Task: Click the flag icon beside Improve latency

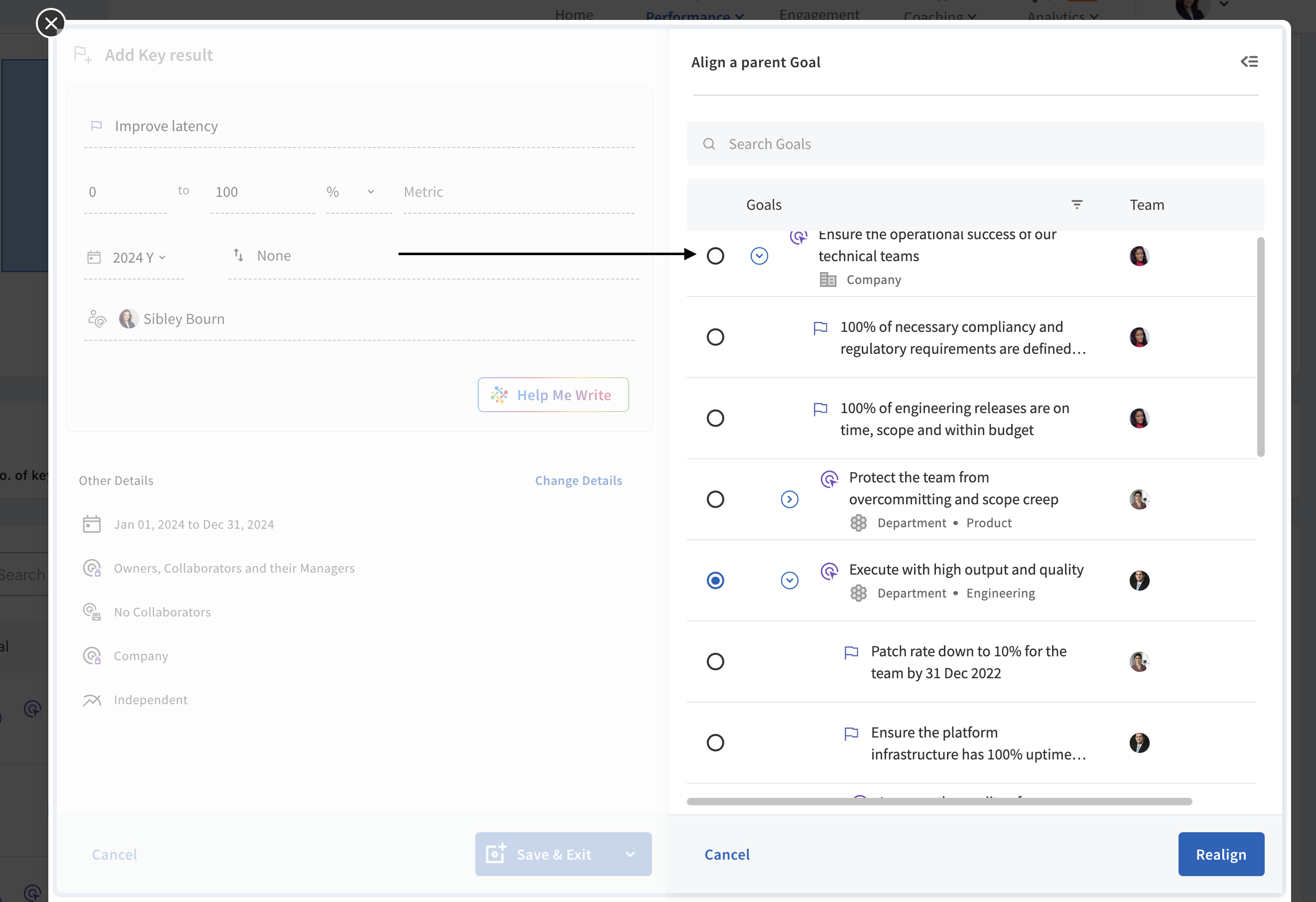Action: tap(97, 126)
